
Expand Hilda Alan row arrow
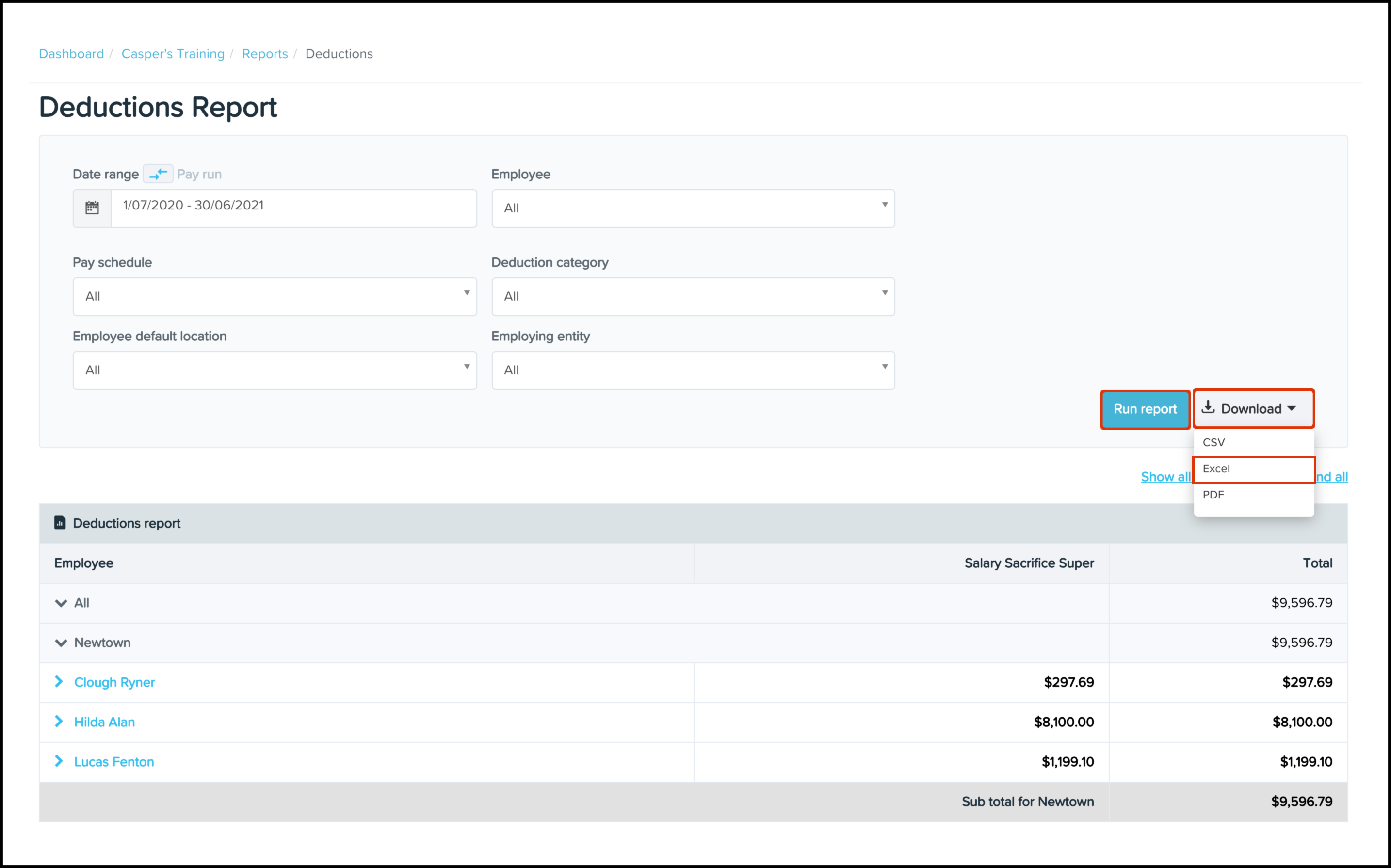pyautogui.click(x=59, y=721)
